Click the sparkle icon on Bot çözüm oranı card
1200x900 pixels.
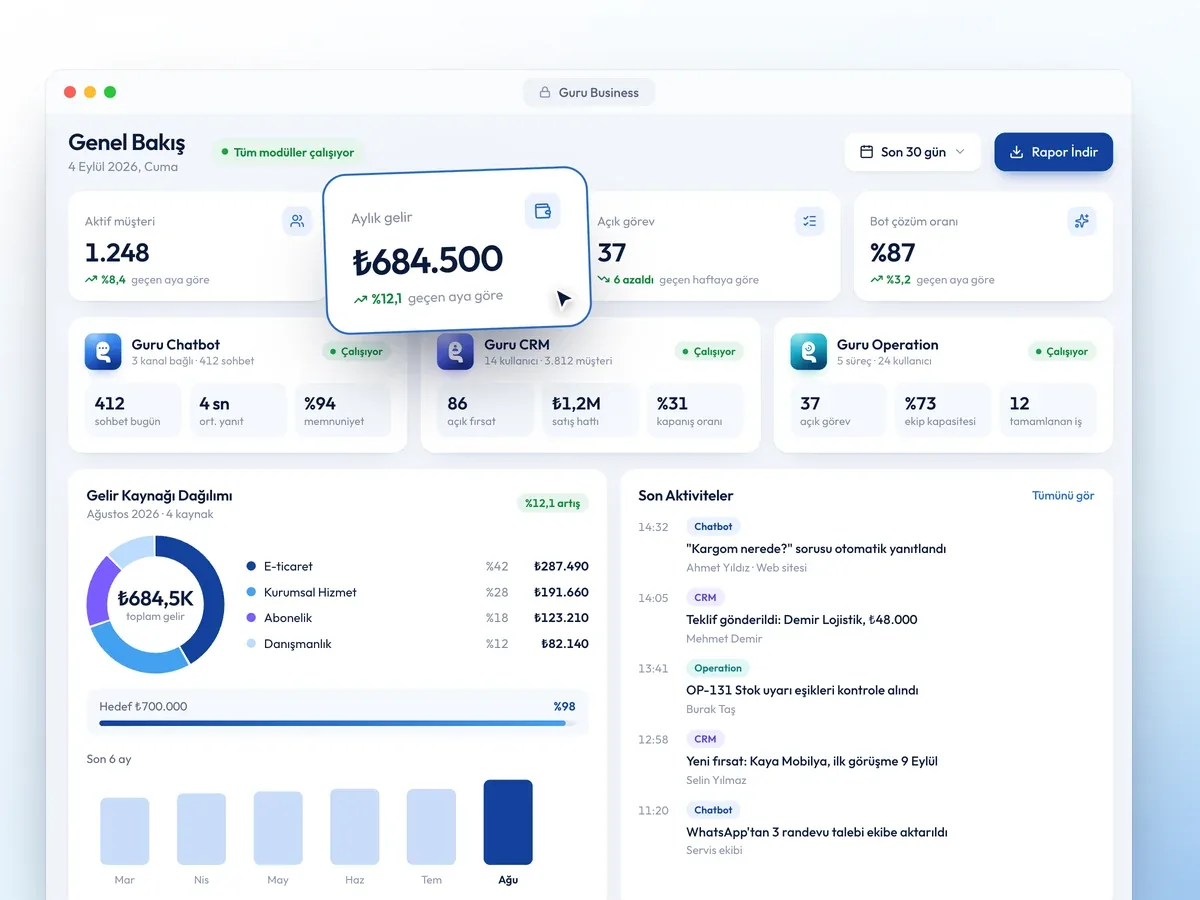pyautogui.click(x=1082, y=221)
